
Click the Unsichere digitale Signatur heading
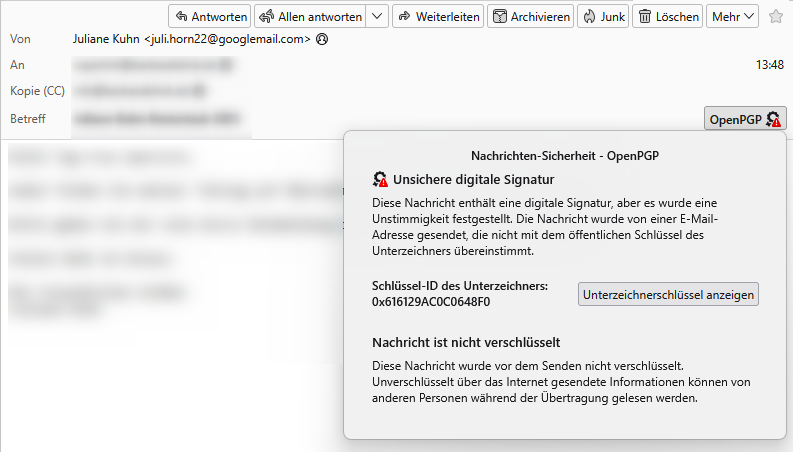tap(474, 180)
